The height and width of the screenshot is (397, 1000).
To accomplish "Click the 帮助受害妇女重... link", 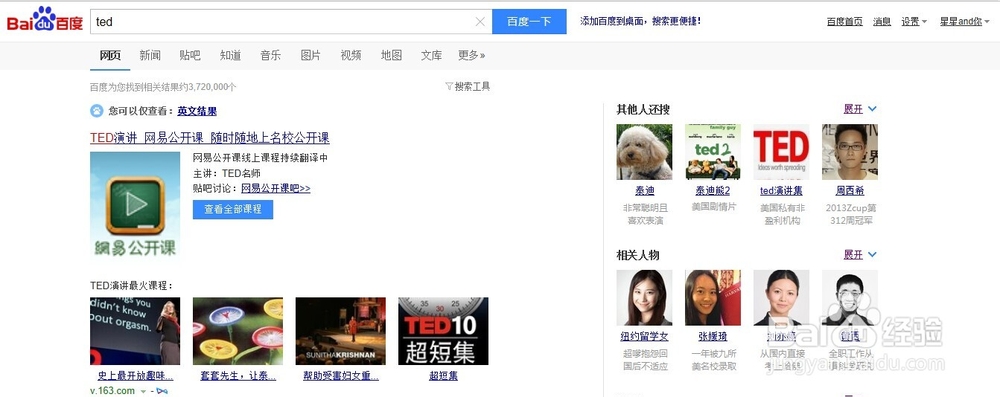I will [x=341, y=376].
